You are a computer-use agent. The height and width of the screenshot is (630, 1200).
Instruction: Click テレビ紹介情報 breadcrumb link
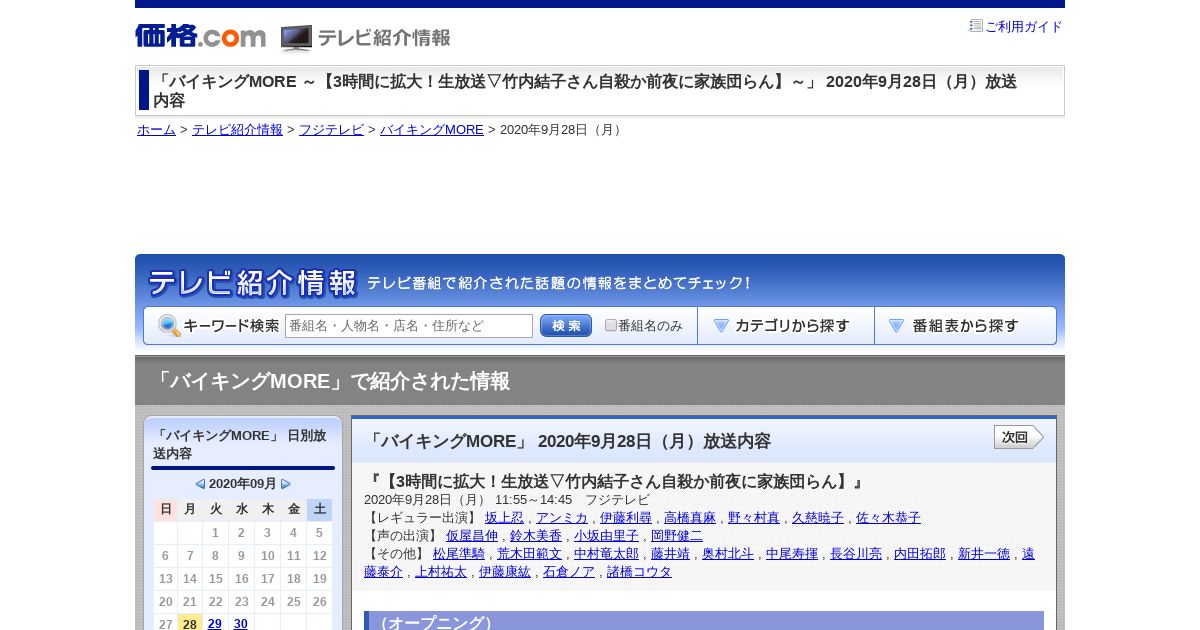tap(237, 130)
